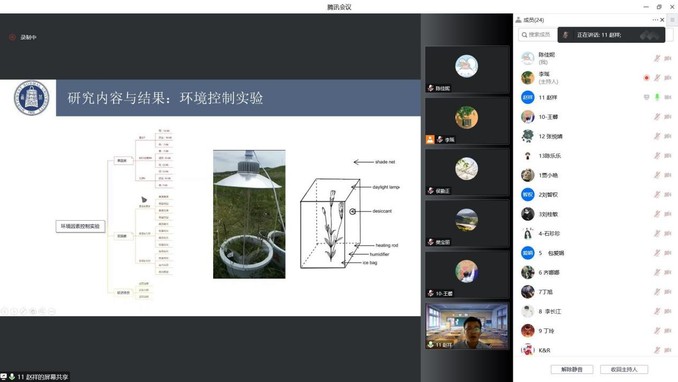Close the members panel with the X

tap(662, 20)
